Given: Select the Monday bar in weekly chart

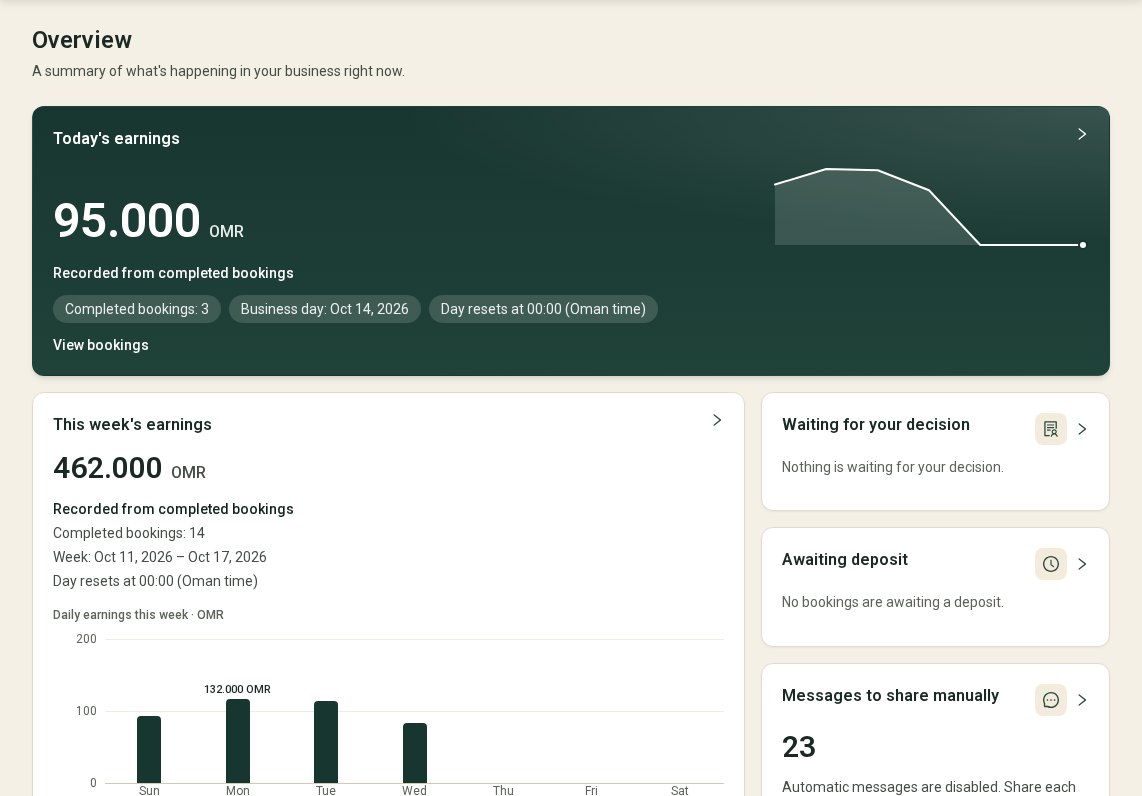Looking at the screenshot, I should [x=237, y=741].
